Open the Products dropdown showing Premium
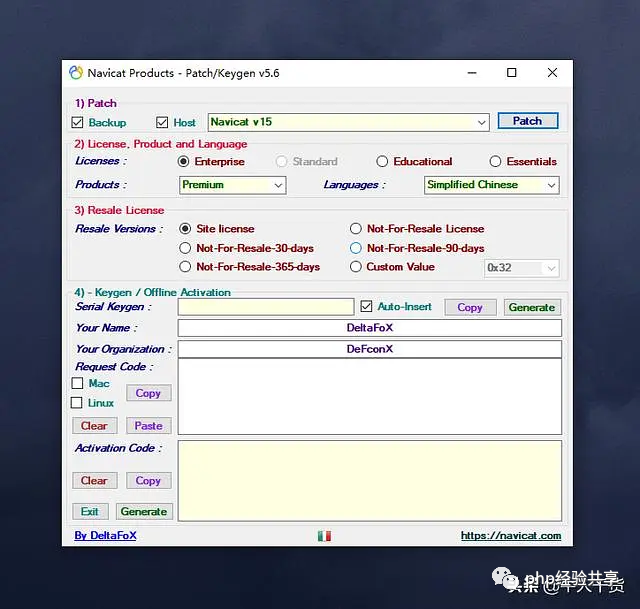The height and width of the screenshot is (609, 640). pyautogui.click(x=232, y=185)
